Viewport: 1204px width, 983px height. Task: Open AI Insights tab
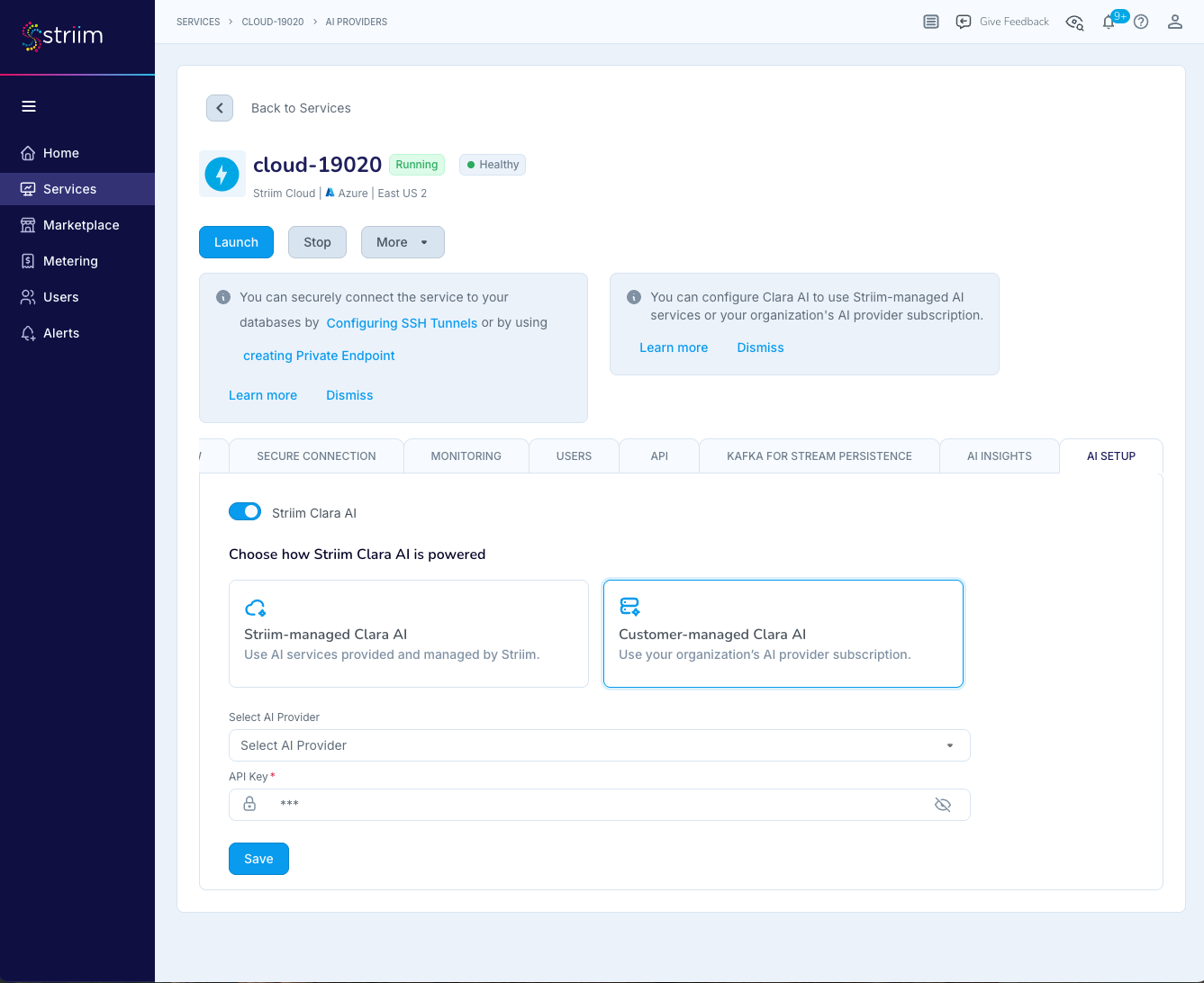point(1000,456)
